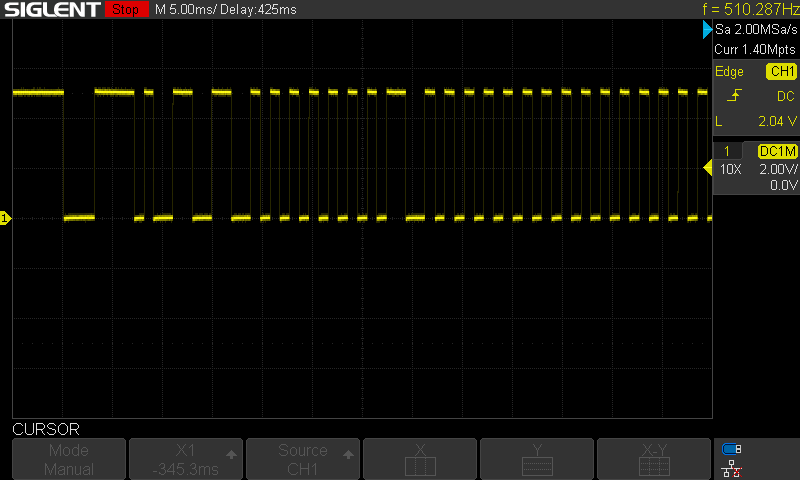Click the Delay:425ms readout
This screenshot has height=480, width=800.
tap(258, 10)
